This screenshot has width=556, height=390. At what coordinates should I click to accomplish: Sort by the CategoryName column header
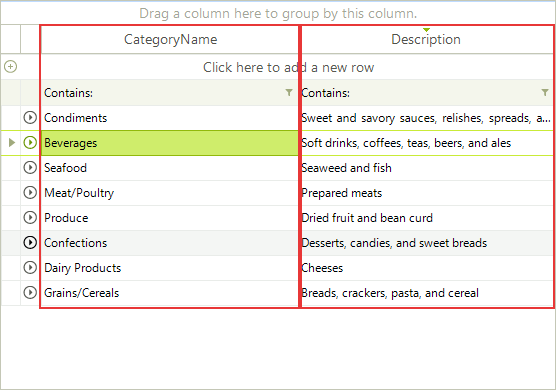(170, 39)
